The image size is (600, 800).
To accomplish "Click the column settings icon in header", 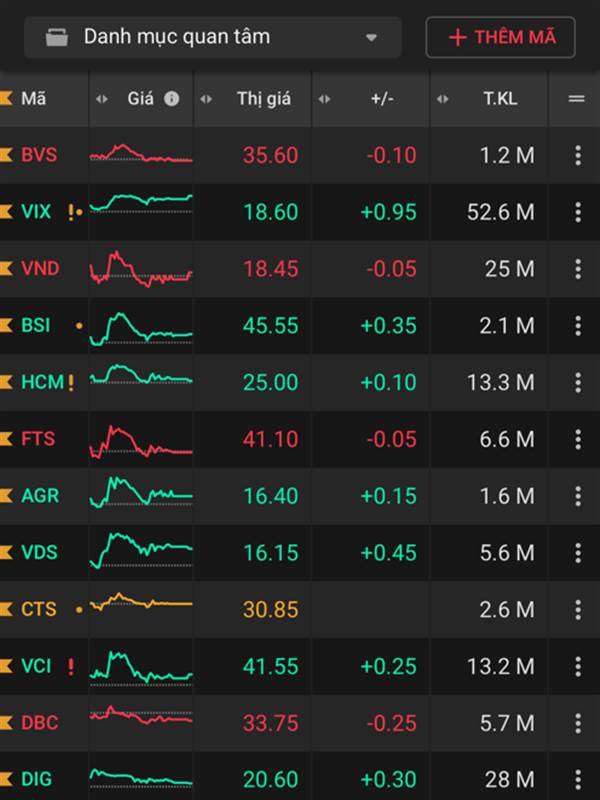I will [577, 98].
